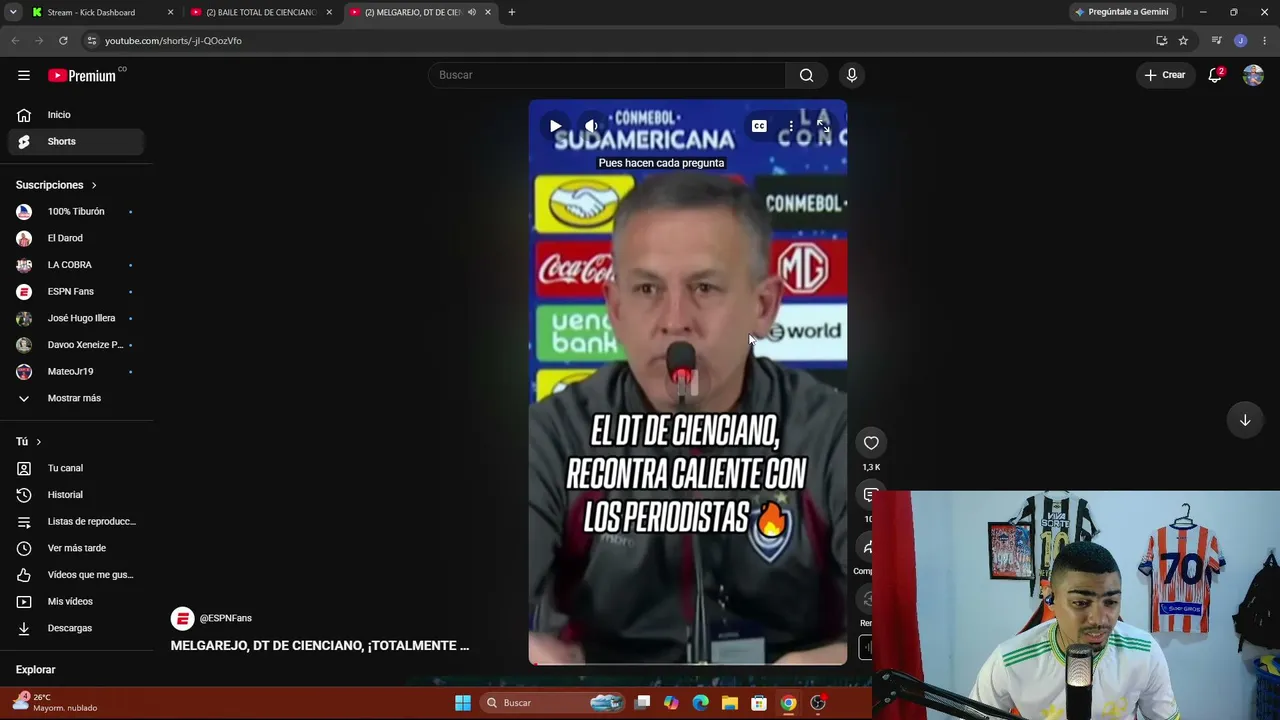
Task: Mute the MELGAREJO tab via its speaker icon
Action: pyautogui.click(x=471, y=12)
